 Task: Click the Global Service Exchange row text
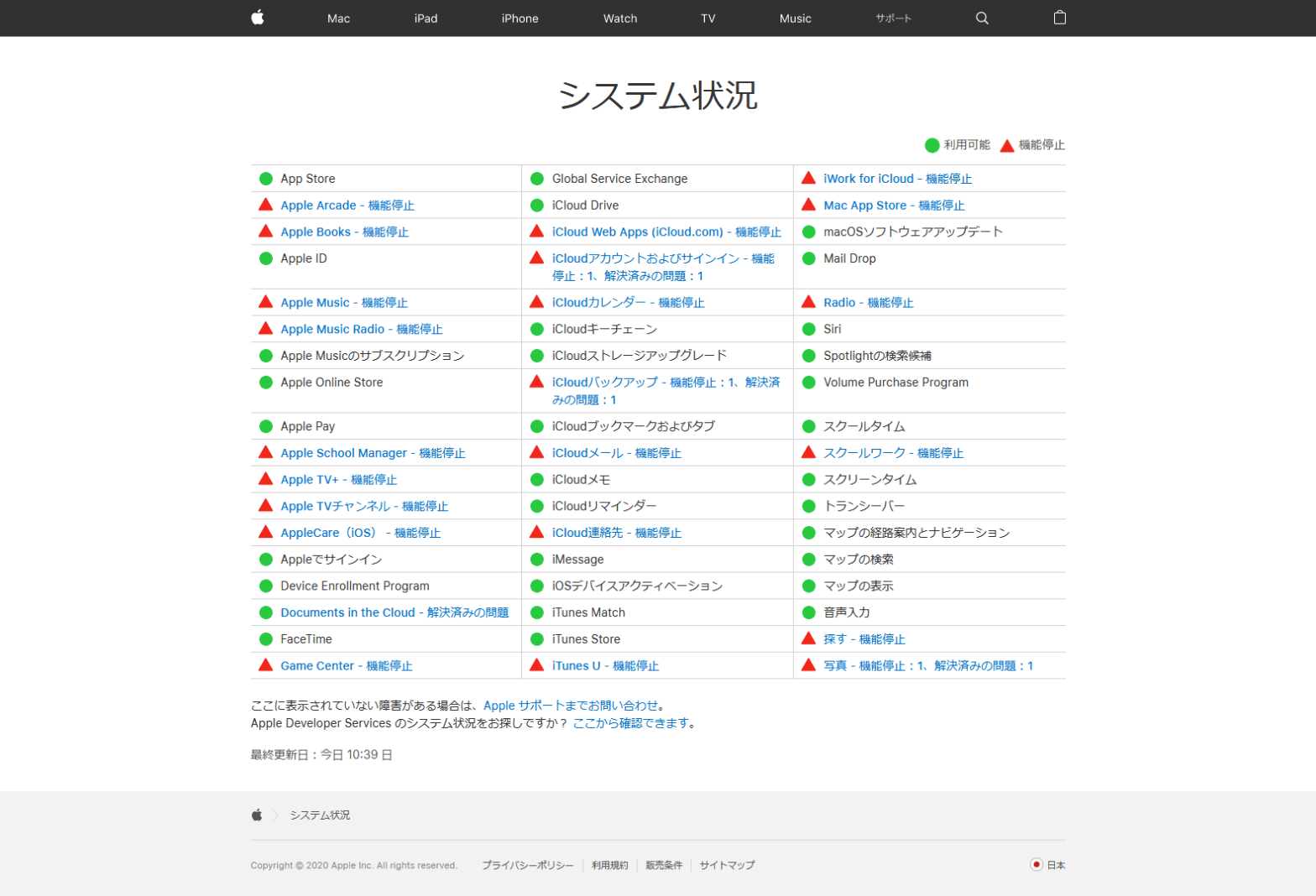(x=619, y=179)
